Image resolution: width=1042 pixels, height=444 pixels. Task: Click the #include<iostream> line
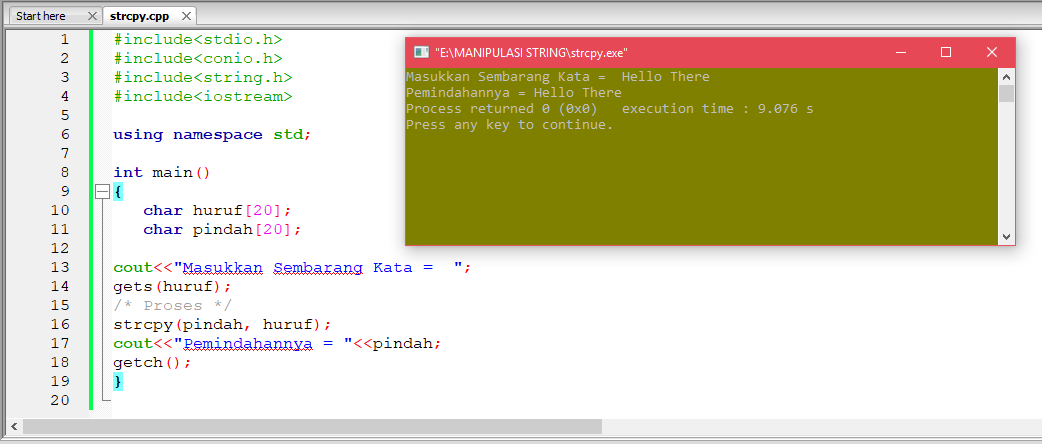click(203, 96)
